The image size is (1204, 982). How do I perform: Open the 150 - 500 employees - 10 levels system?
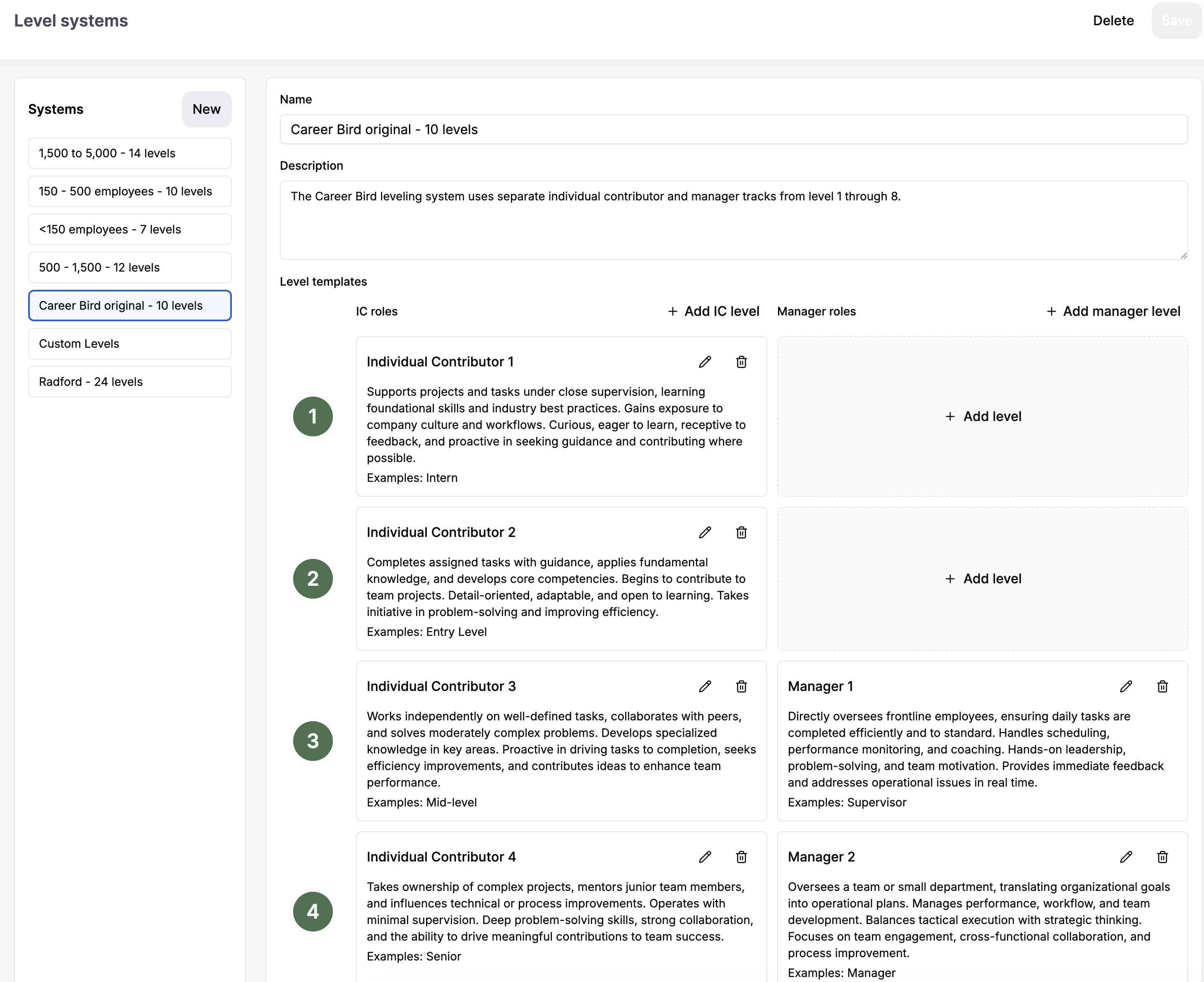[130, 191]
